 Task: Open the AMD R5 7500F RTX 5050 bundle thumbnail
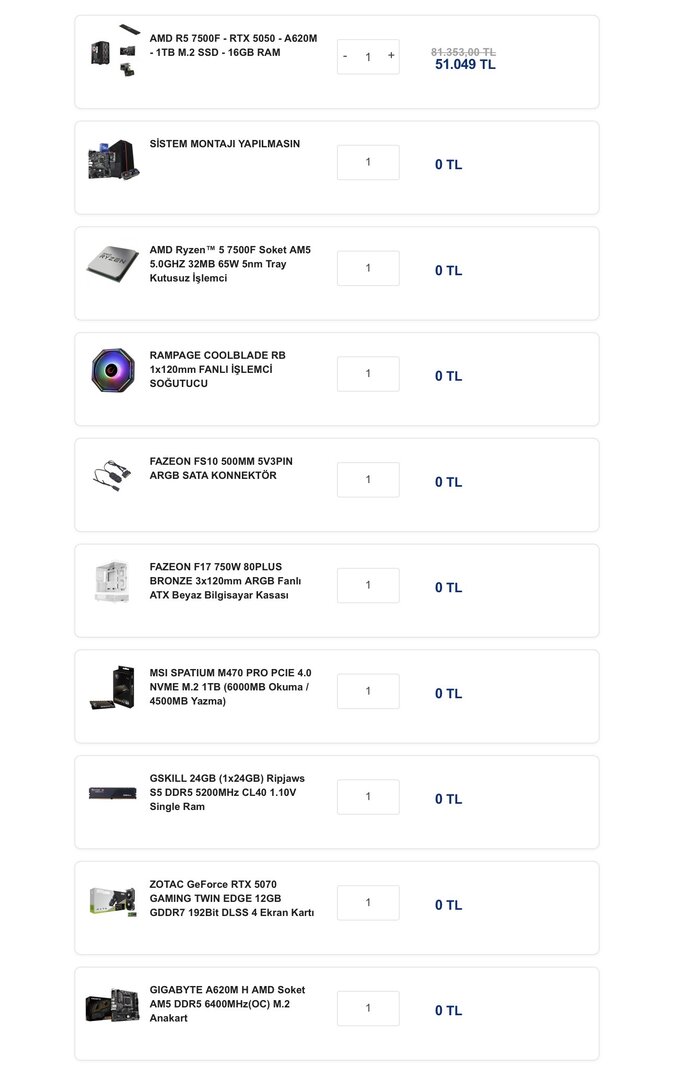pos(113,51)
